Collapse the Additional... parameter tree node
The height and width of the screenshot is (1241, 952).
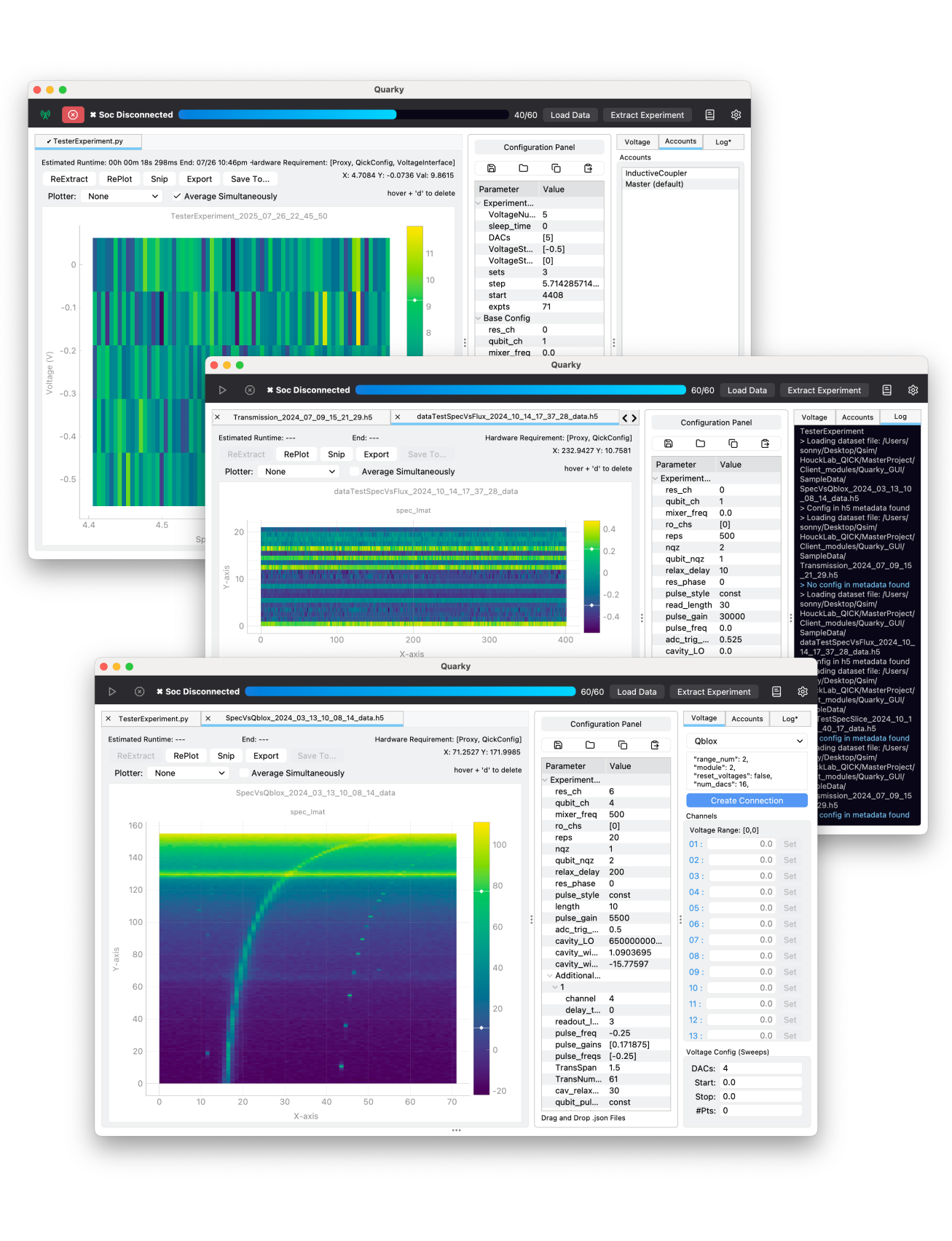(x=549, y=975)
